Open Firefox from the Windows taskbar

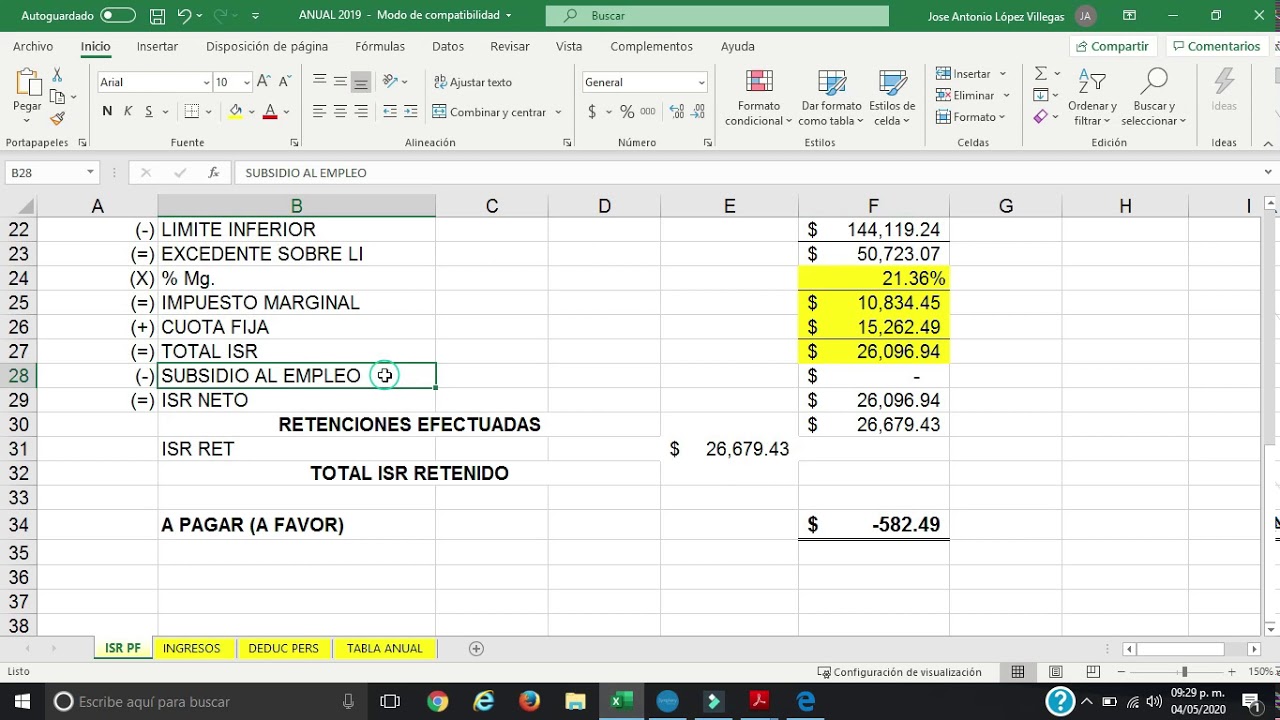point(529,701)
